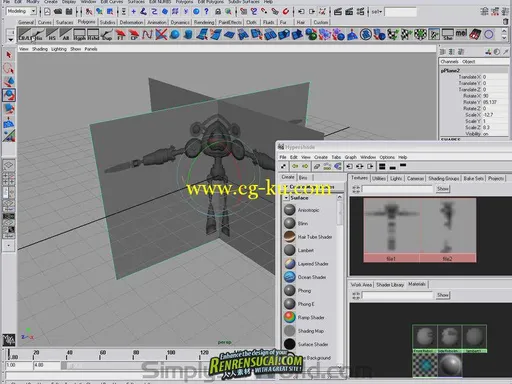This screenshot has height=384, width=512.
Task: Show only bottom tabs in Hypershade
Action: [393, 167]
